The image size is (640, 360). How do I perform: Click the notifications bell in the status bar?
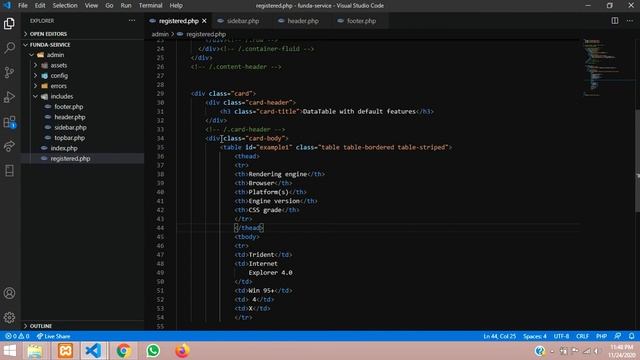[631, 336]
